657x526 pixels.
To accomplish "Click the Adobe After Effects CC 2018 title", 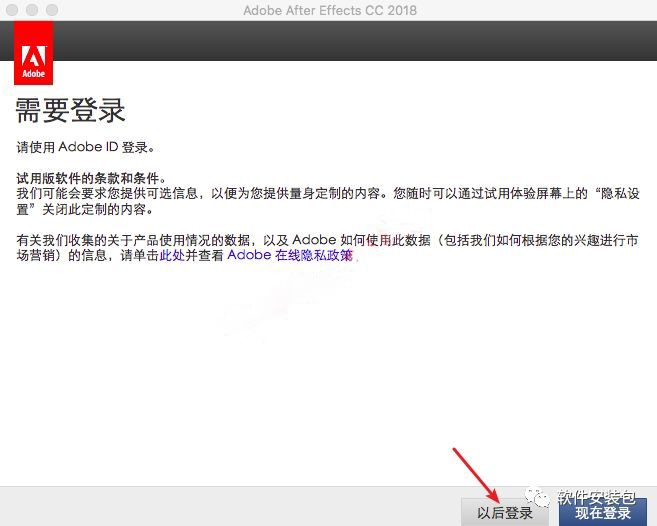I will [330, 10].
